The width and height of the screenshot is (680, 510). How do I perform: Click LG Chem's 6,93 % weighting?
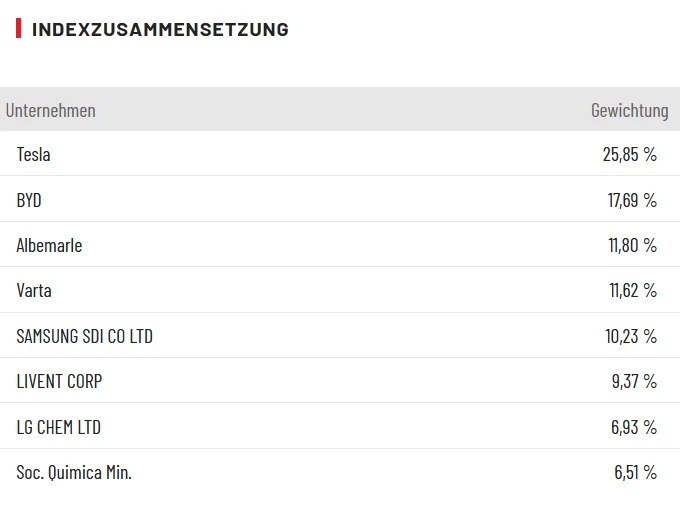click(634, 427)
